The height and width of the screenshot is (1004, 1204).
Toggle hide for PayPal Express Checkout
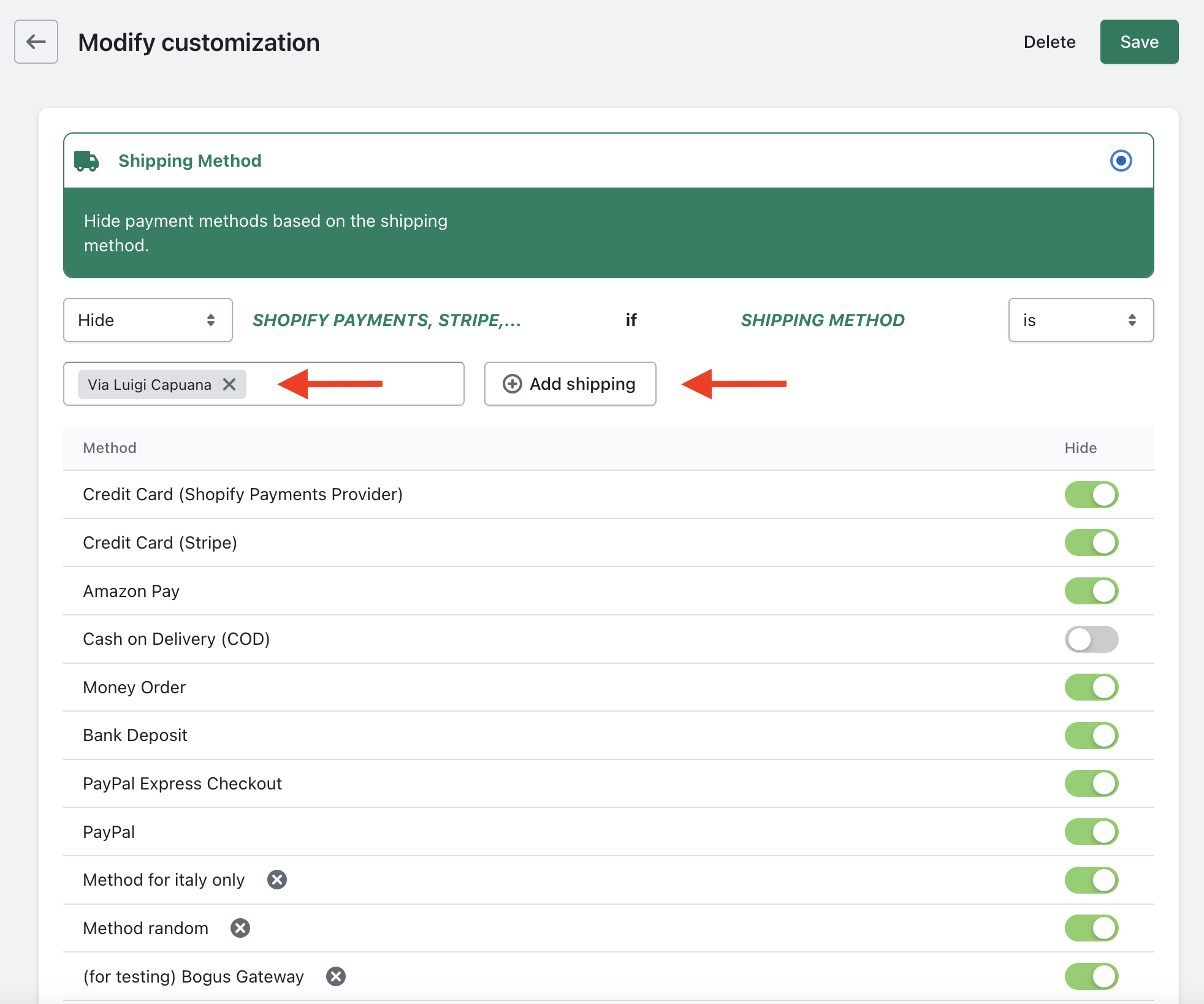1092,783
